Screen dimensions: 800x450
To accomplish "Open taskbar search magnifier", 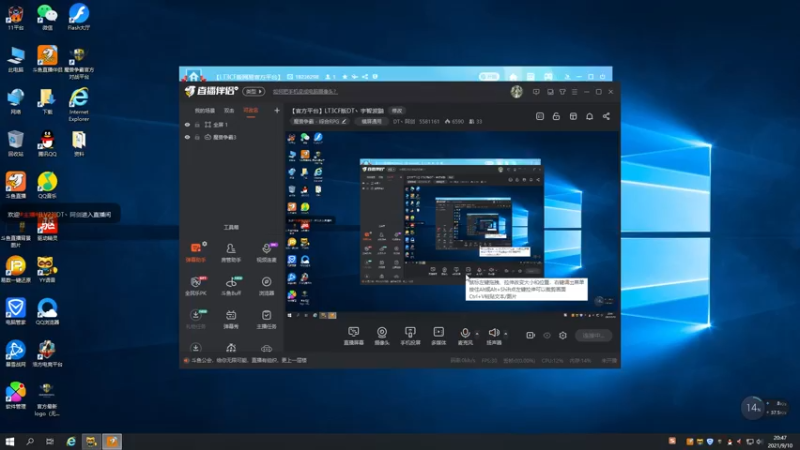I will [30, 441].
